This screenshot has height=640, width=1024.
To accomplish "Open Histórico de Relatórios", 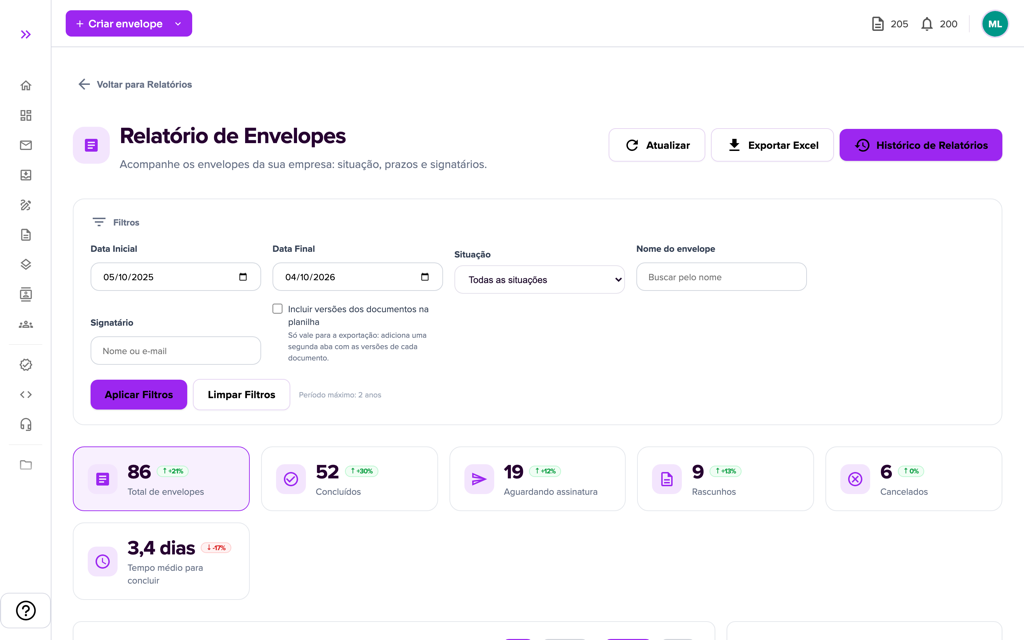I will tap(921, 145).
